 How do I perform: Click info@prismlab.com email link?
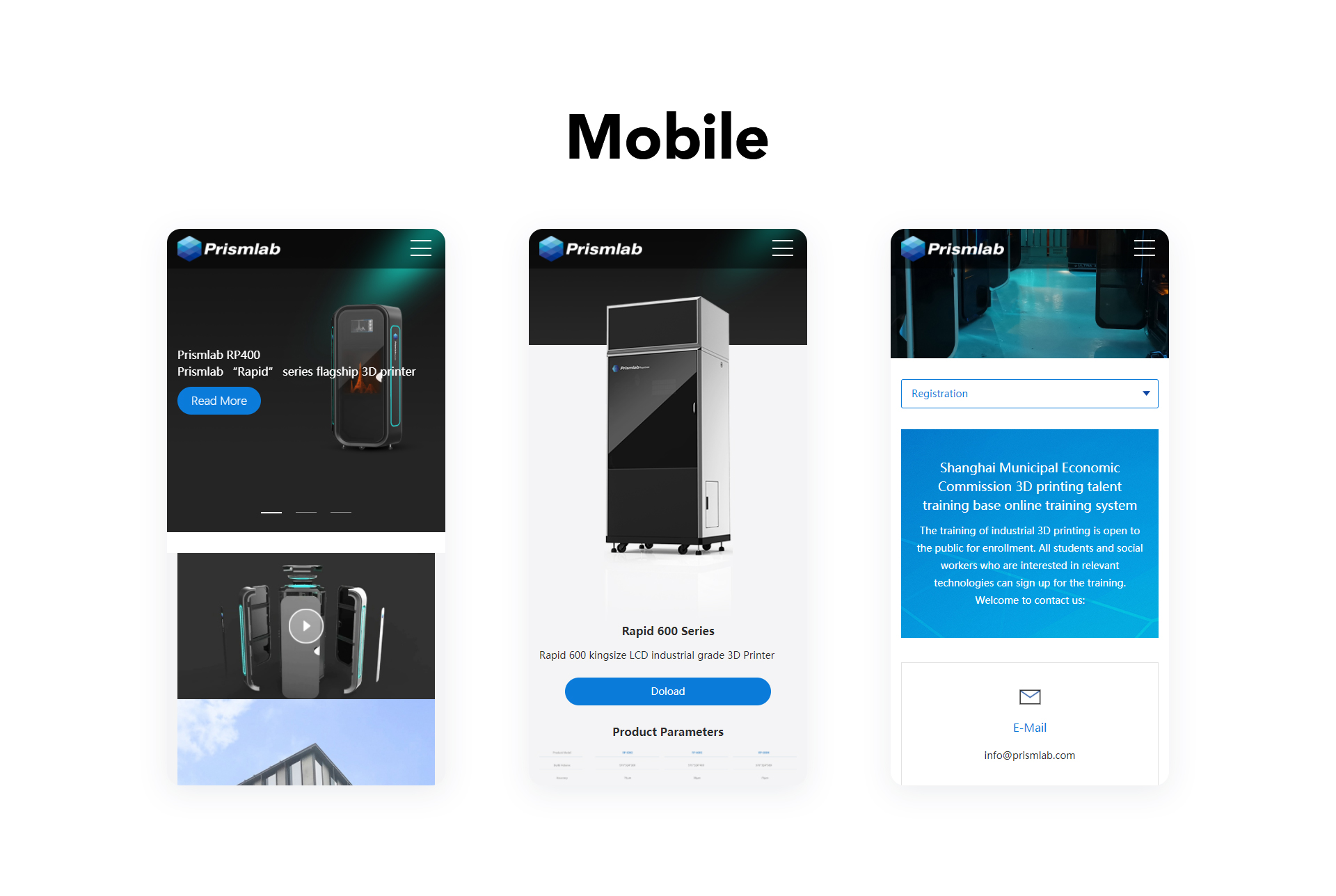click(x=1029, y=754)
